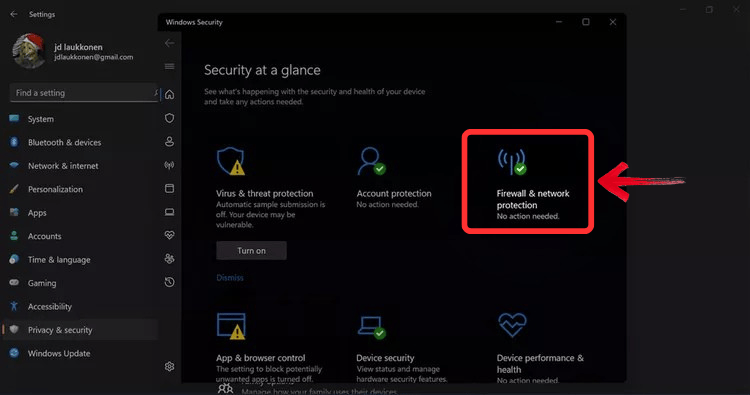Close the Windows Security window
Screen dimensions: 750x395
(613, 22)
